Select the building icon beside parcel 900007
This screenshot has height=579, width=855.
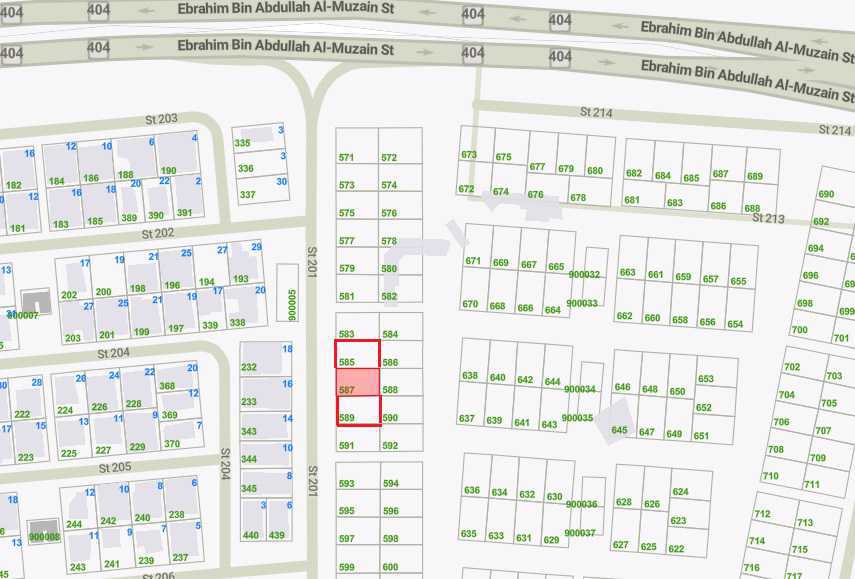[x=37, y=300]
